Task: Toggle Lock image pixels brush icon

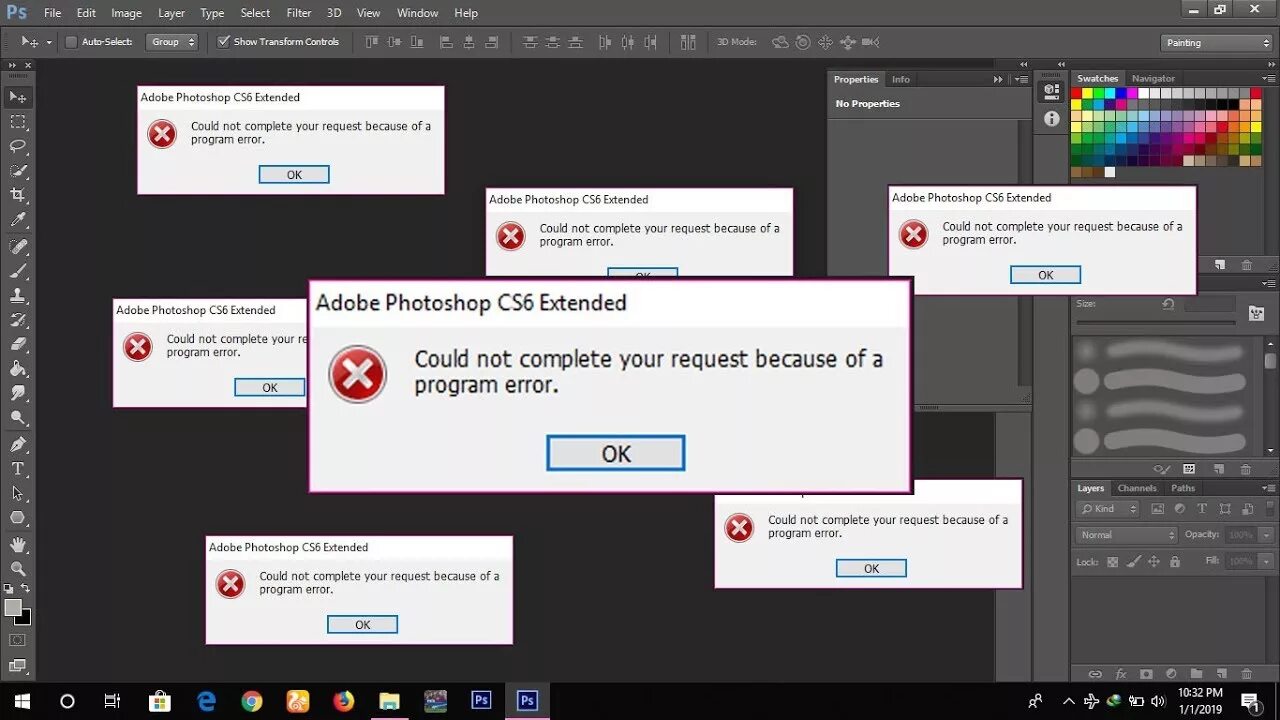Action: pyautogui.click(x=1133, y=562)
